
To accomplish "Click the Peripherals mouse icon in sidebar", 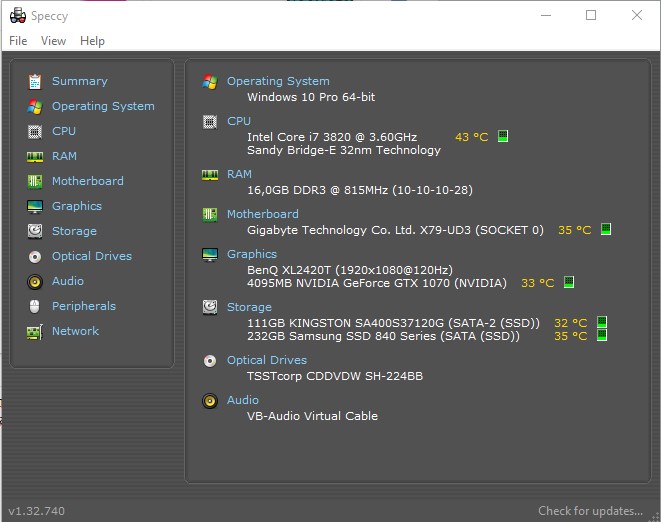I will (x=35, y=307).
